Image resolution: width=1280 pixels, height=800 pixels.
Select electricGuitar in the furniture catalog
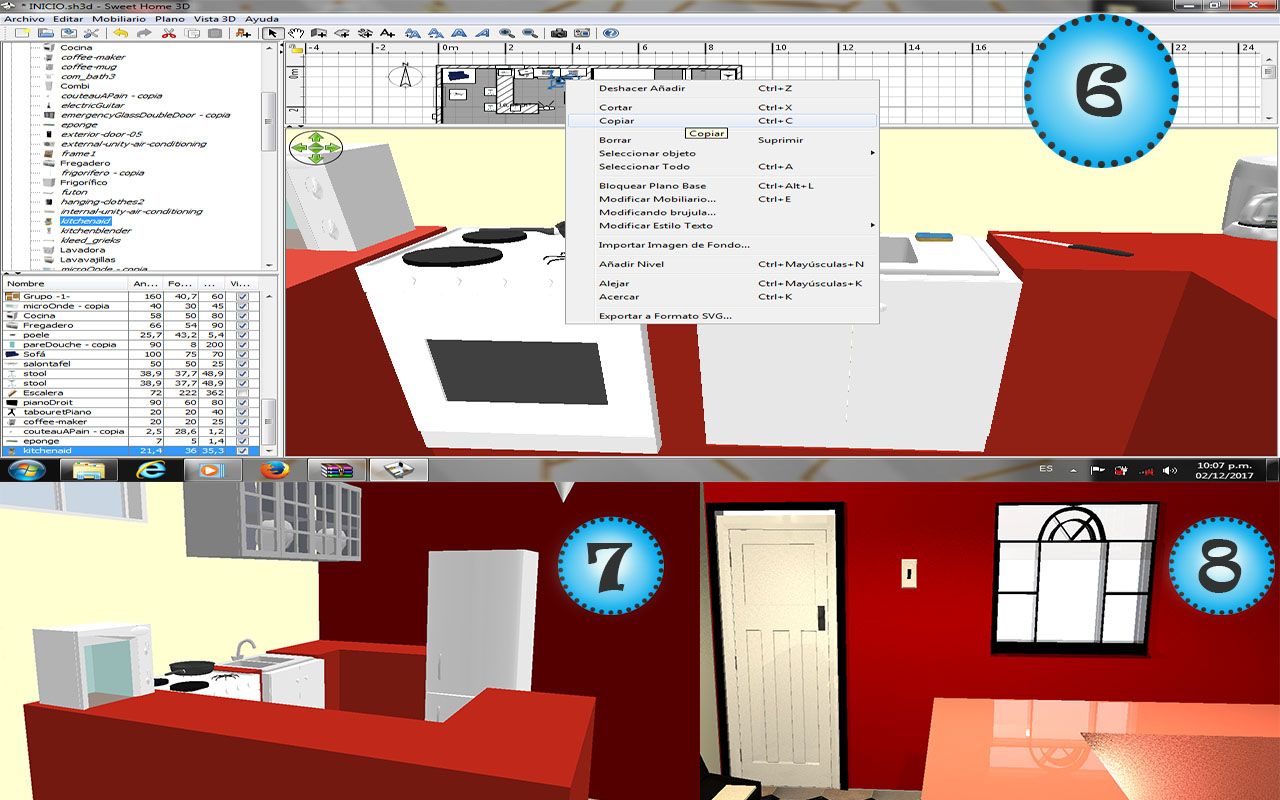coord(93,105)
